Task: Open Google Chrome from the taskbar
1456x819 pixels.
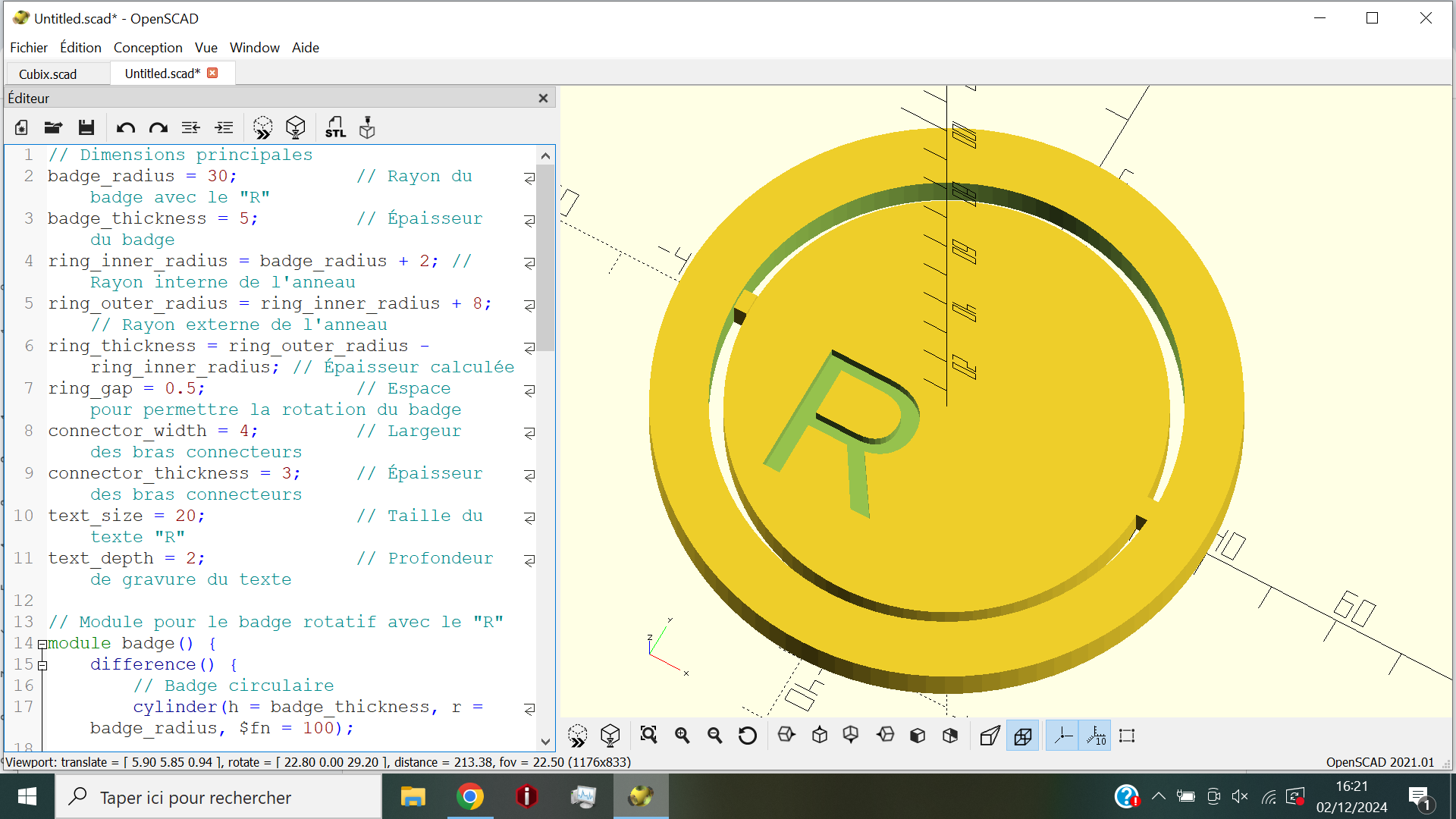Action: coord(470,797)
